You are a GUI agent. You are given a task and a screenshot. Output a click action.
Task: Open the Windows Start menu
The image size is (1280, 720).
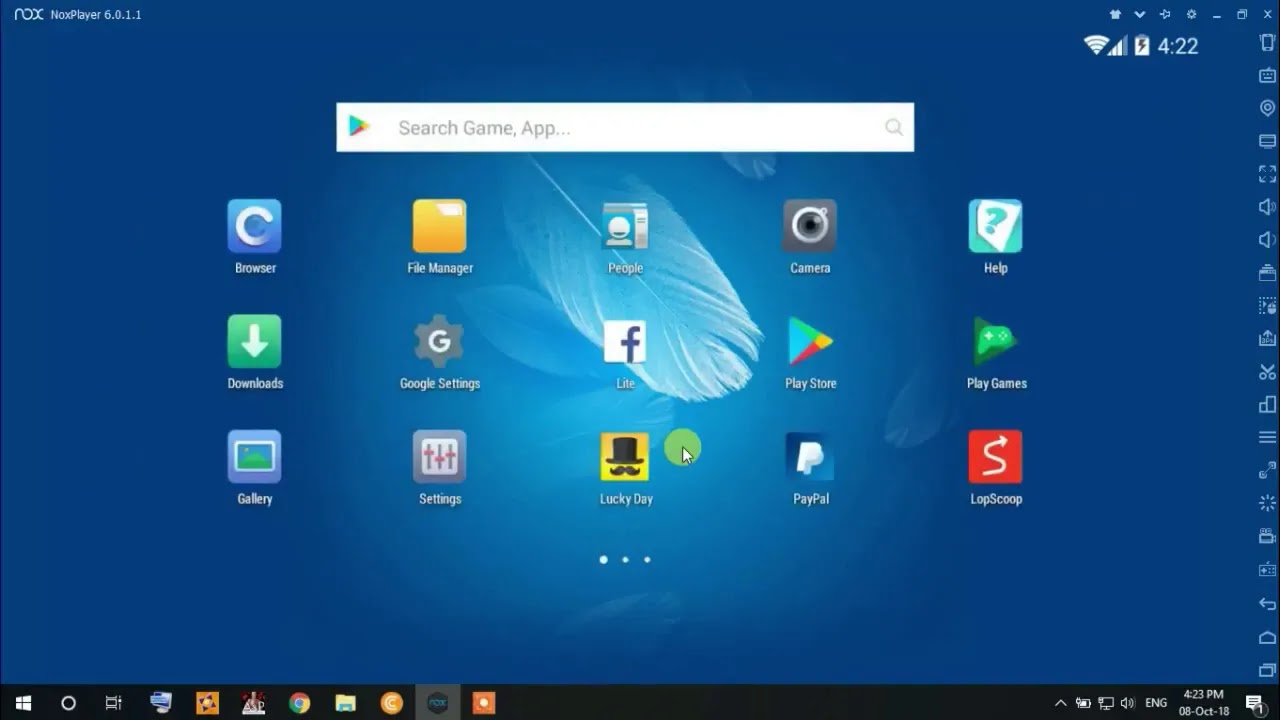[x=23, y=703]
